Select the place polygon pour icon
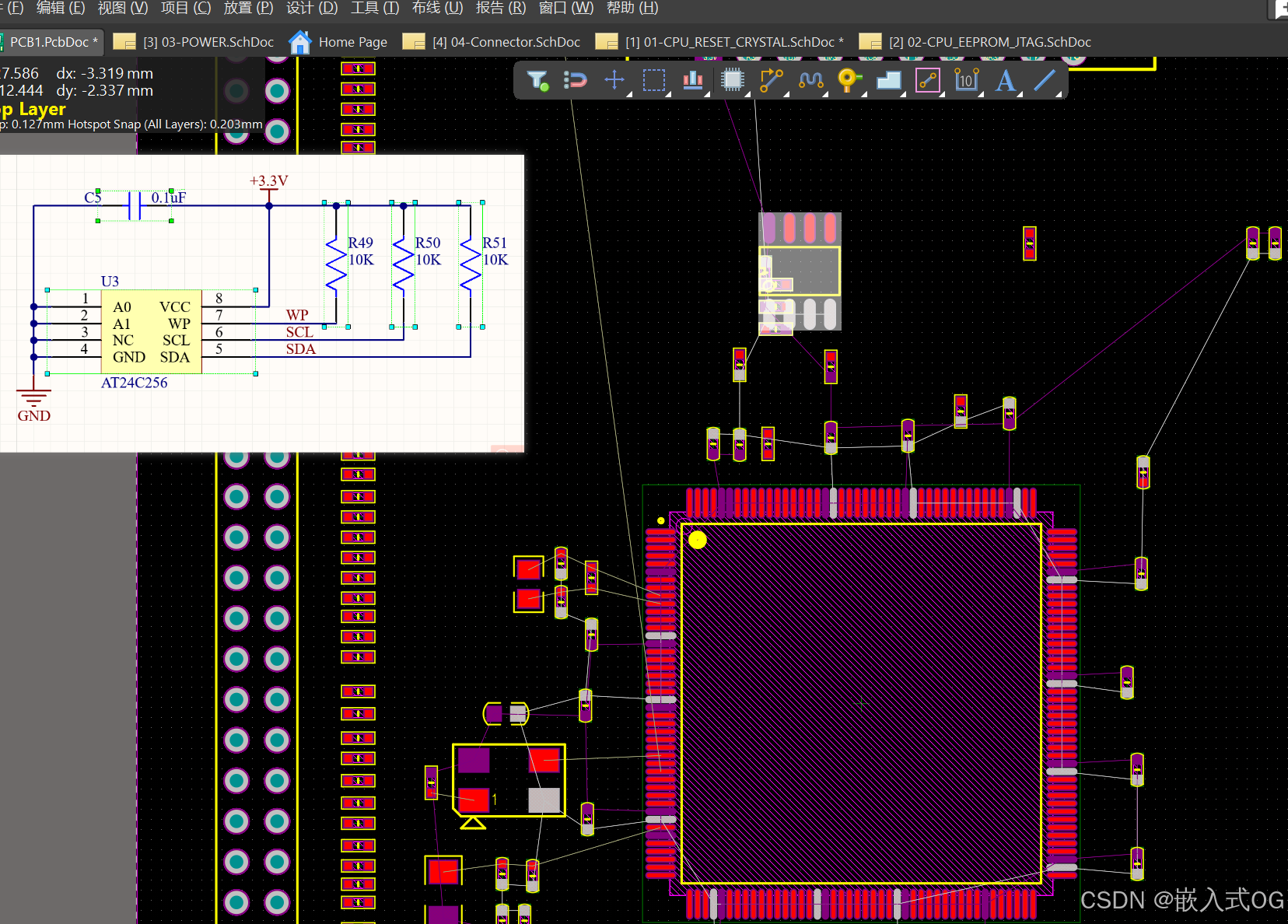The width and height of the screenshot is (1288, 924). click(888, 80)
